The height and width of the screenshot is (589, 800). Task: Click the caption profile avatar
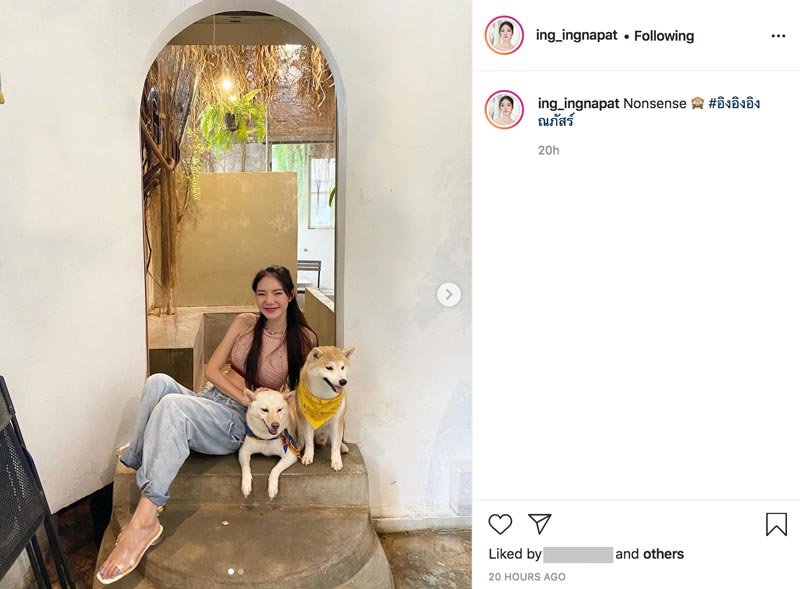tap(504, 110)
